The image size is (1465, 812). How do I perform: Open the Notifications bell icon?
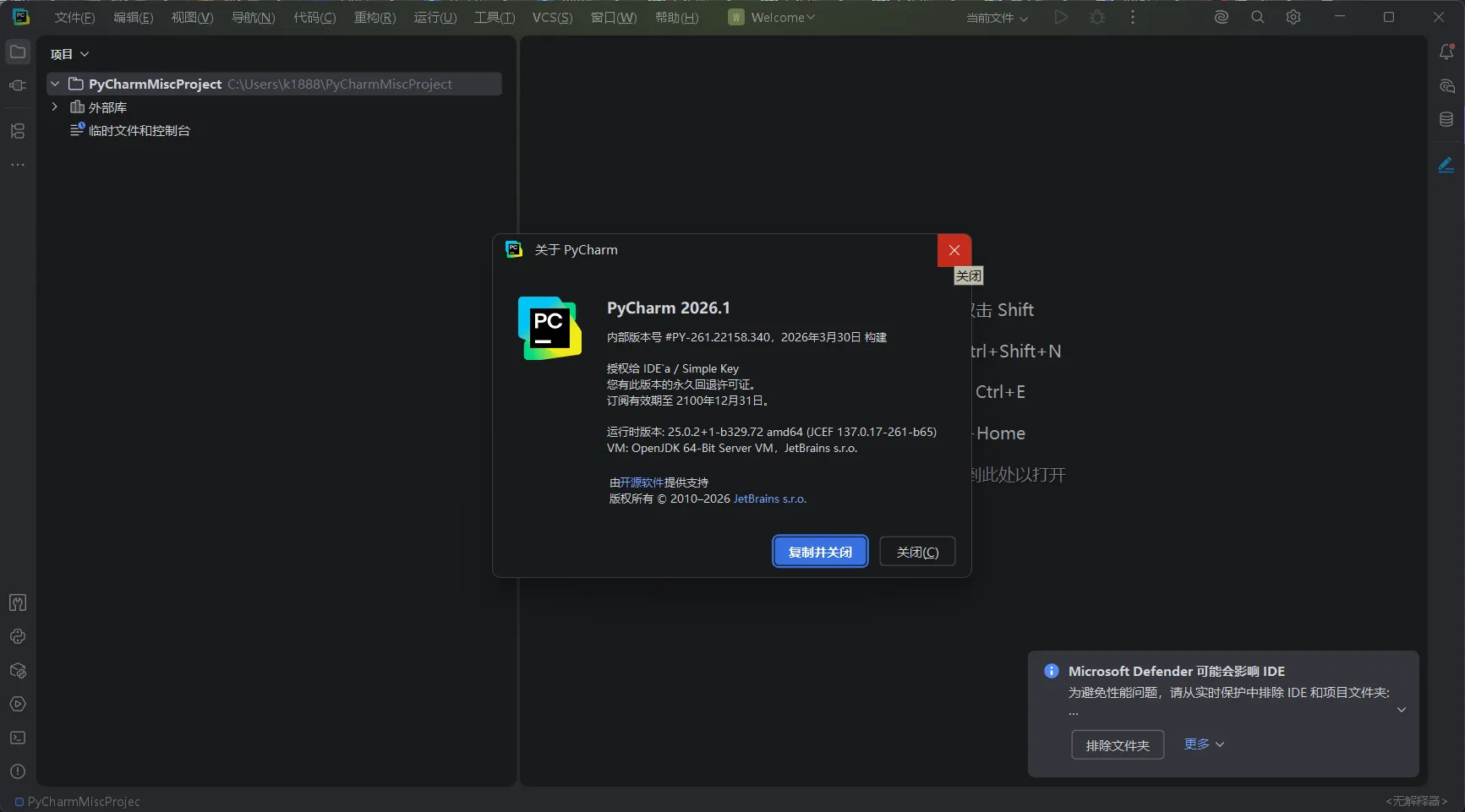point(1447,52)
